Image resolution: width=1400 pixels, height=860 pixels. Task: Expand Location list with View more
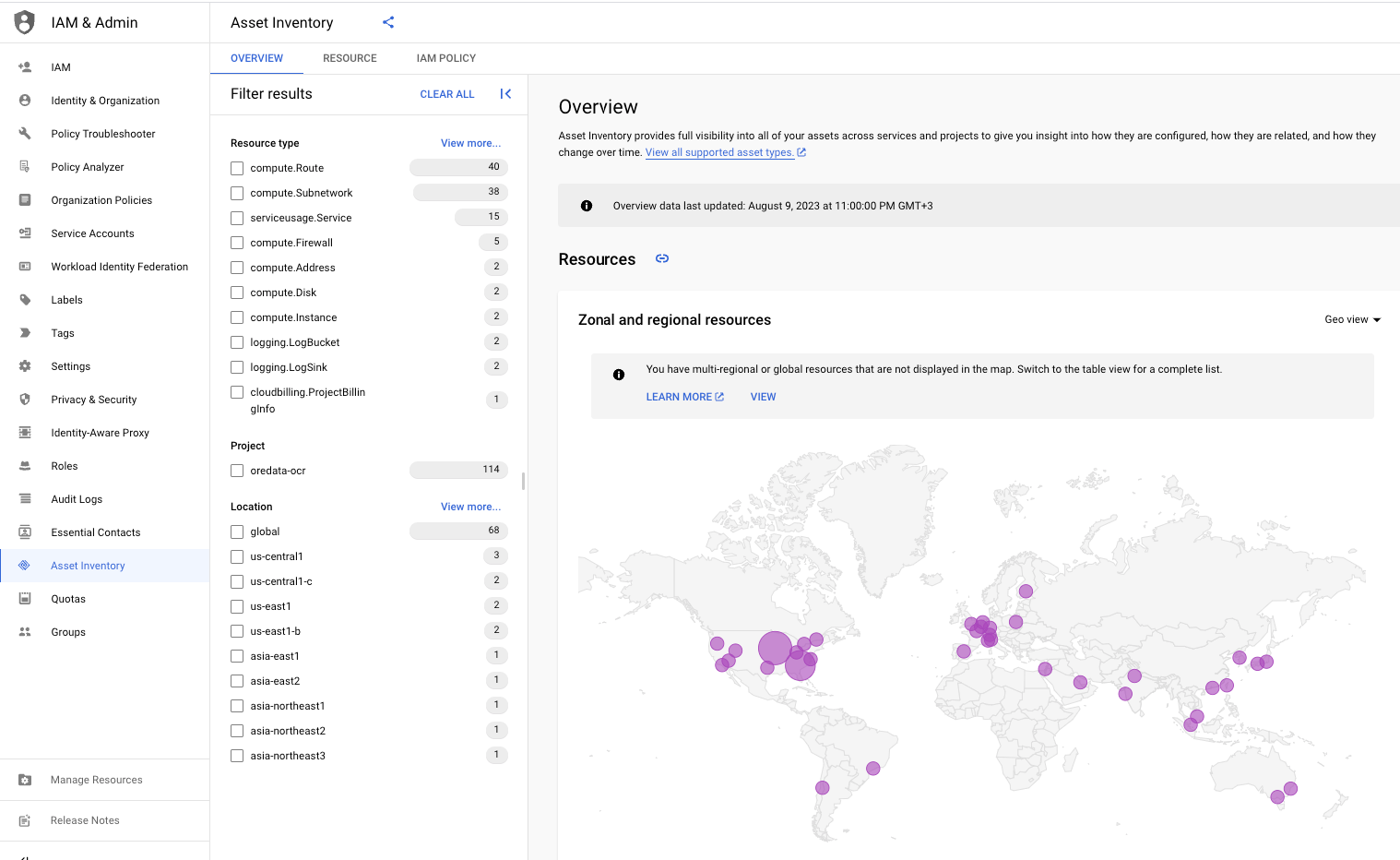470,507
